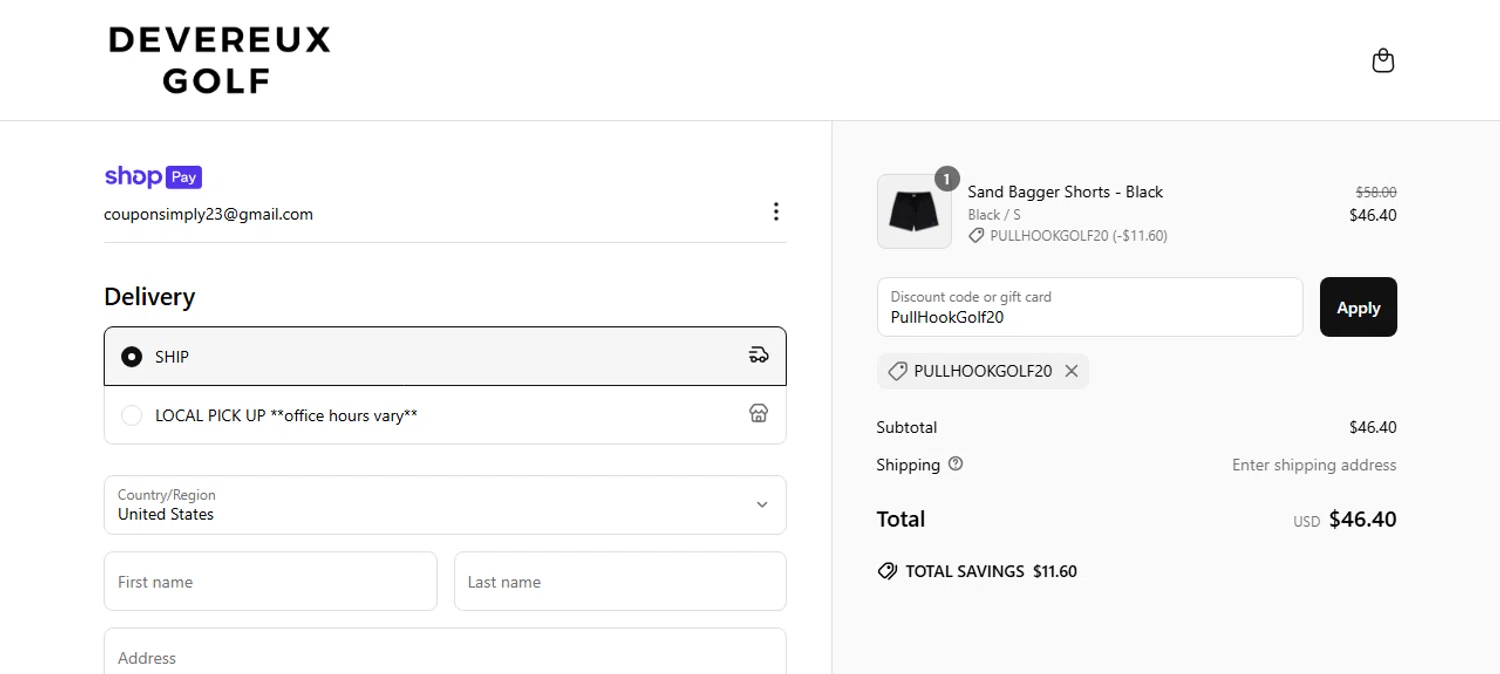Open the three-dot account options menu
1500x674 pixels.
click(x=776, y=211)
